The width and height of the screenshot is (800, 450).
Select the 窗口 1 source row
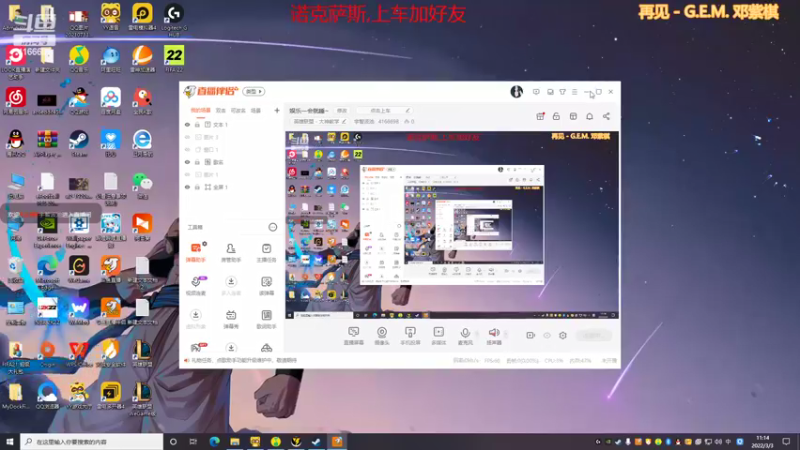pyautogui.click(x=232, y=149)
